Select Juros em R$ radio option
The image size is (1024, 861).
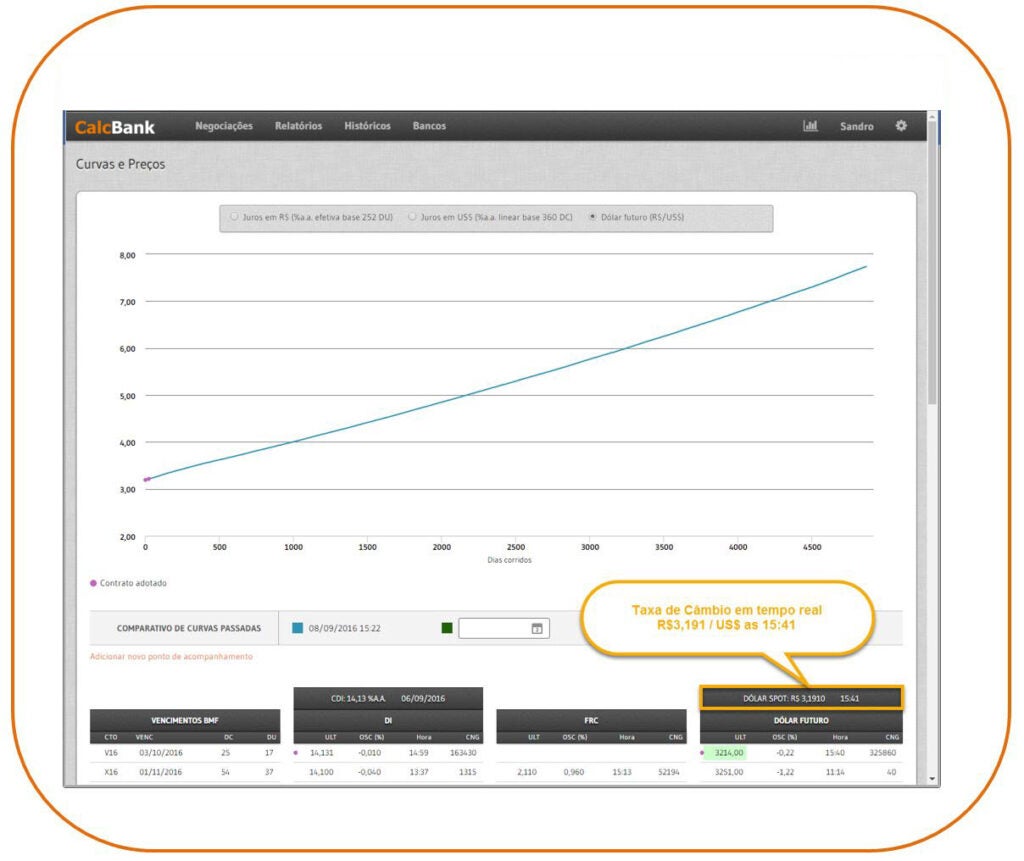pos(235,217)
